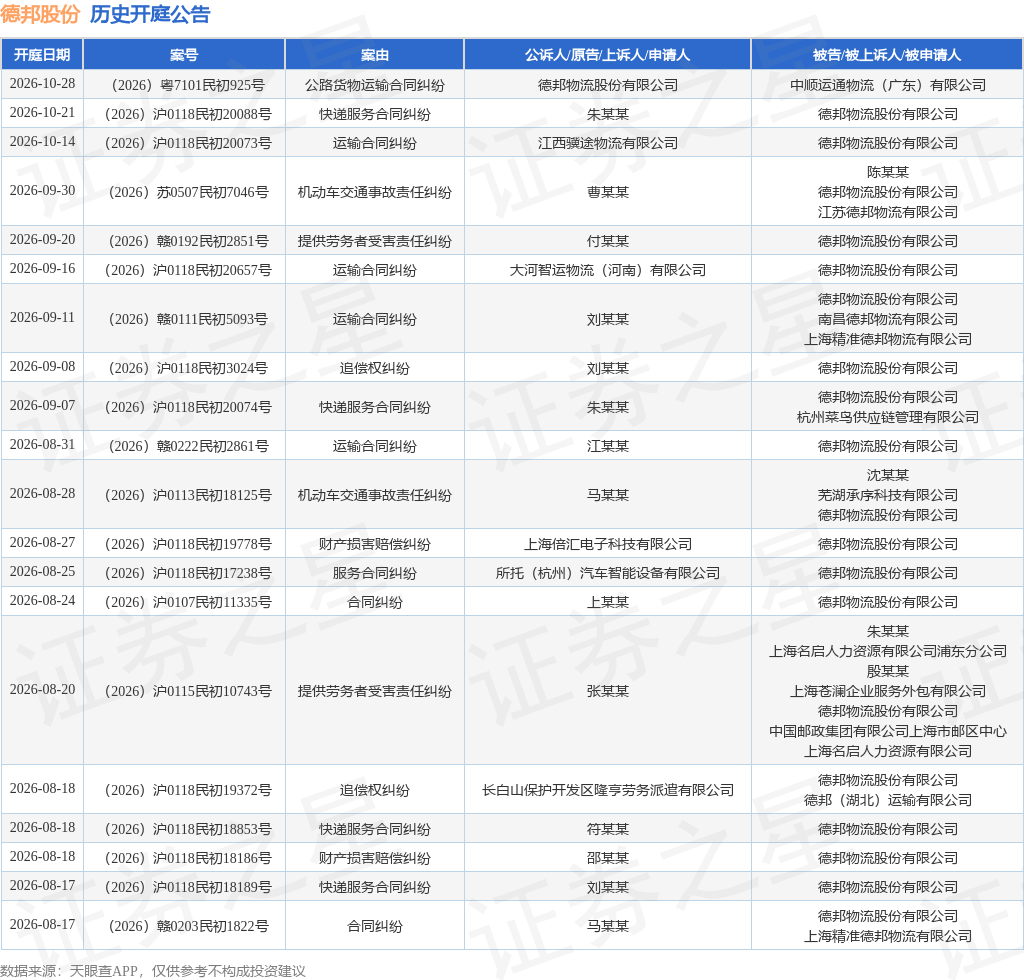Image resolution: width=1024 pixels, height=980 pixels.
Task: Open the 德邦股份 title link
Action: [x=40, y=14]
